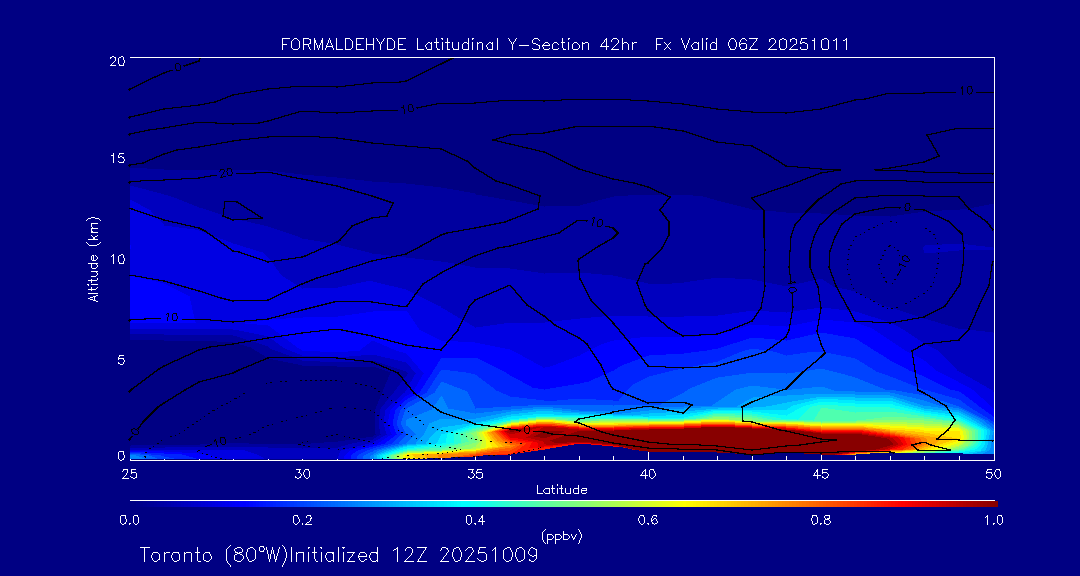1080x576 pixels.
Task: Click the Altitude (km) y-axis label
Action: tap(93, 259)
